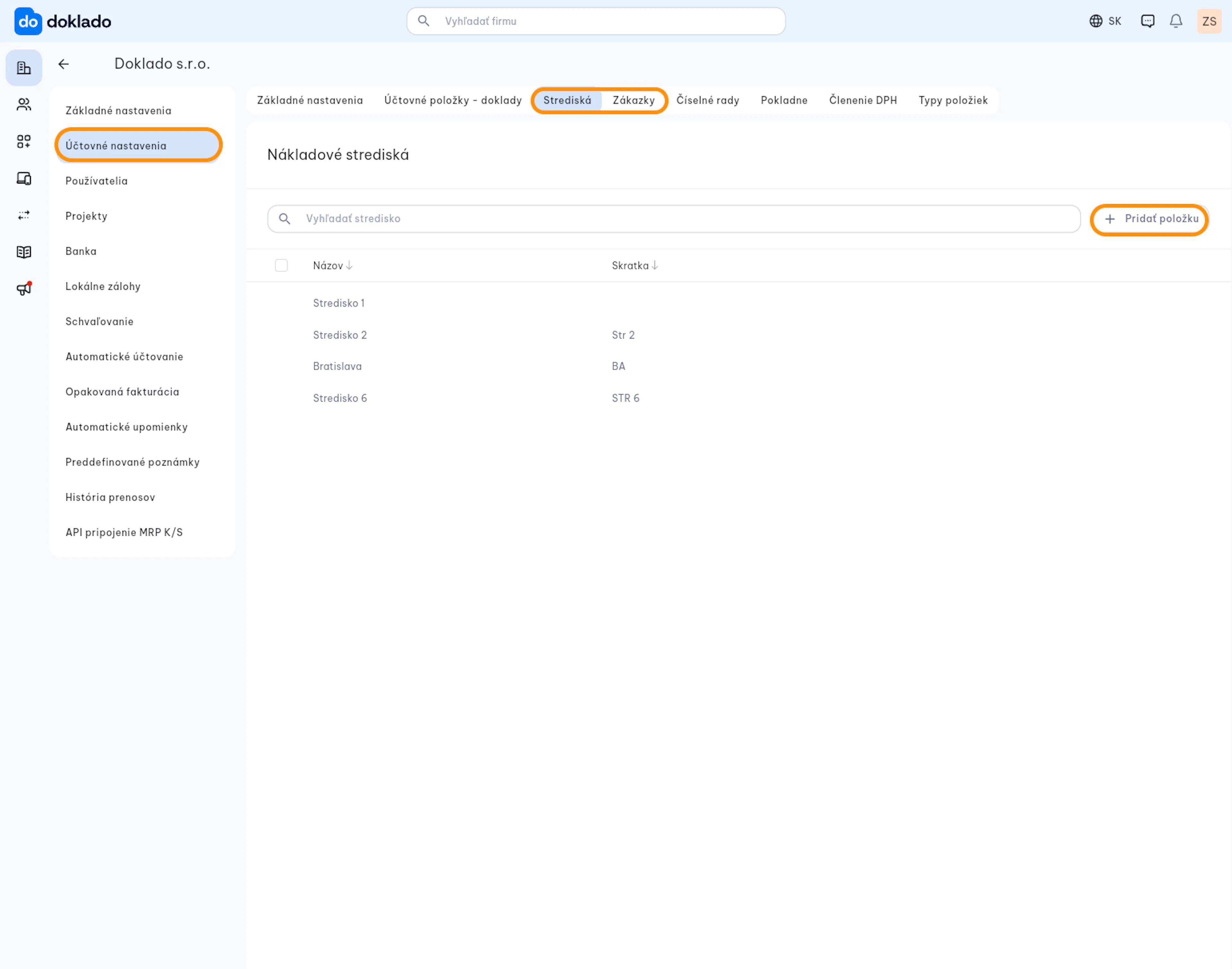This screenshot has height=969, width=1232.
Task: Click the Nákladové strediská heading
Action: tap(338, 155)
